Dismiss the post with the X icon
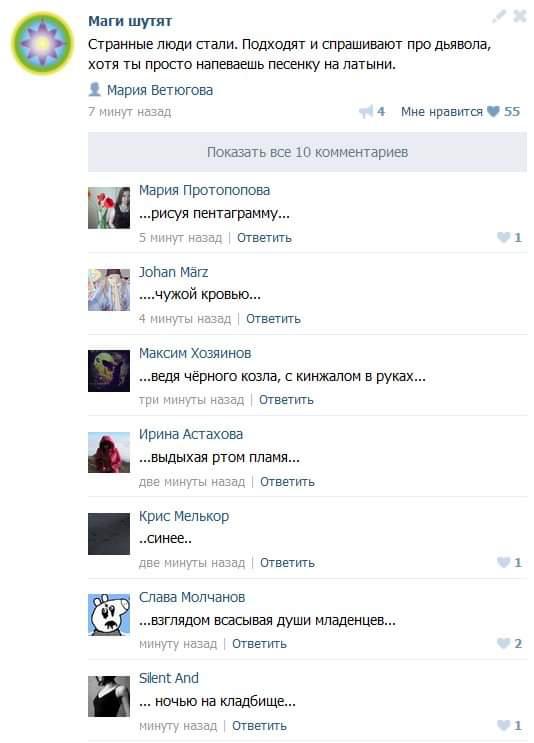 pyautogui.click(x=520, y=16)
